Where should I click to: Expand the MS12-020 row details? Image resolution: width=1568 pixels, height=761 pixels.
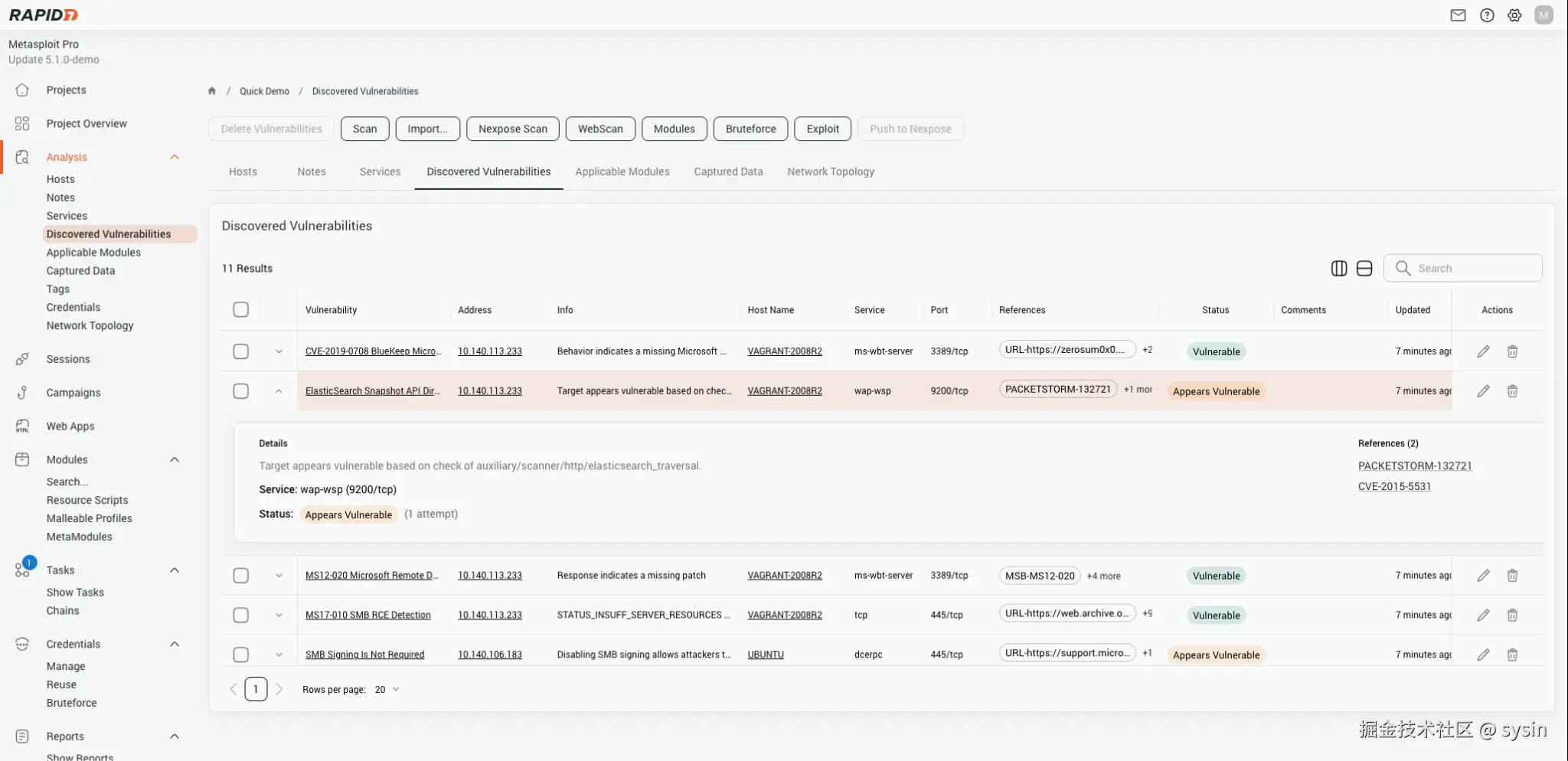tap(279, 576)
